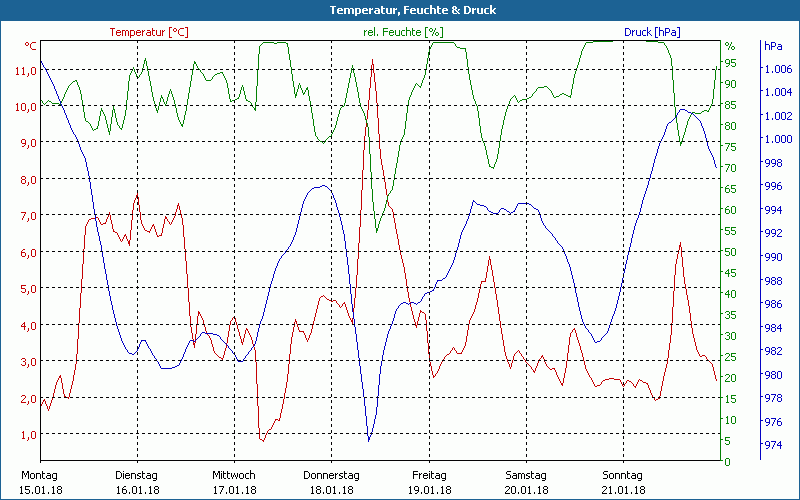Select the red 'Temperatur [°C]' legend label
800x500 pixels.
pyautogui.click(x=149, y=32)
